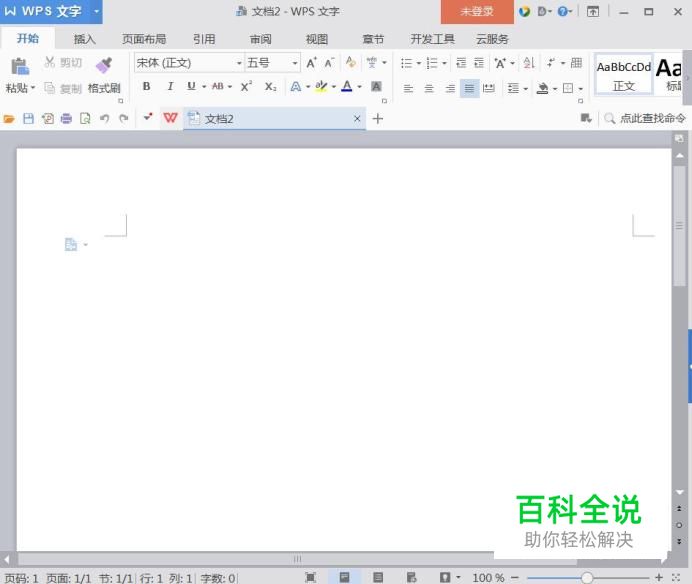Screen dimensions: 692x584
Task: Click the WPS 文字 application menu button
Action: coord(51,11)
